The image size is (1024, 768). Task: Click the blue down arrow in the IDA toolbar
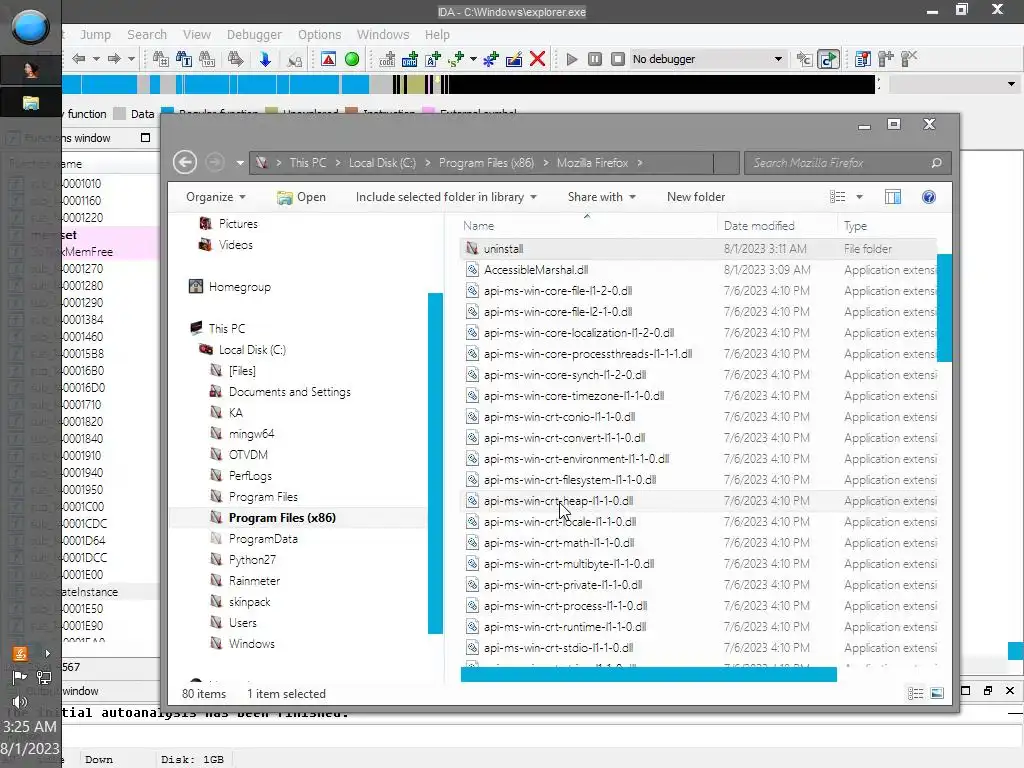click(265, 59)
